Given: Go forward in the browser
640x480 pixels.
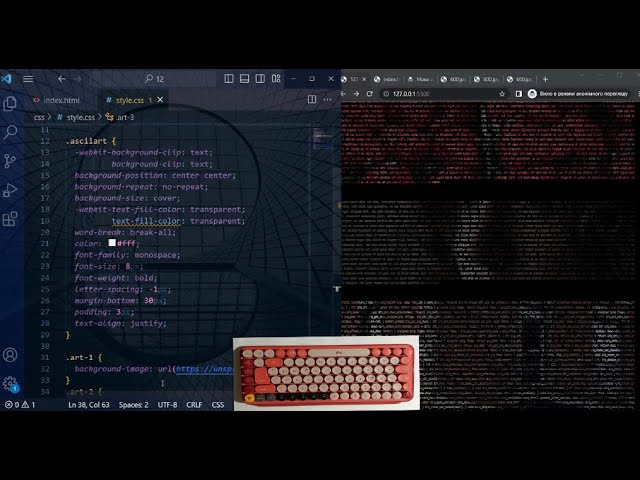Looking at the screenshot, I should pos(356,94).
